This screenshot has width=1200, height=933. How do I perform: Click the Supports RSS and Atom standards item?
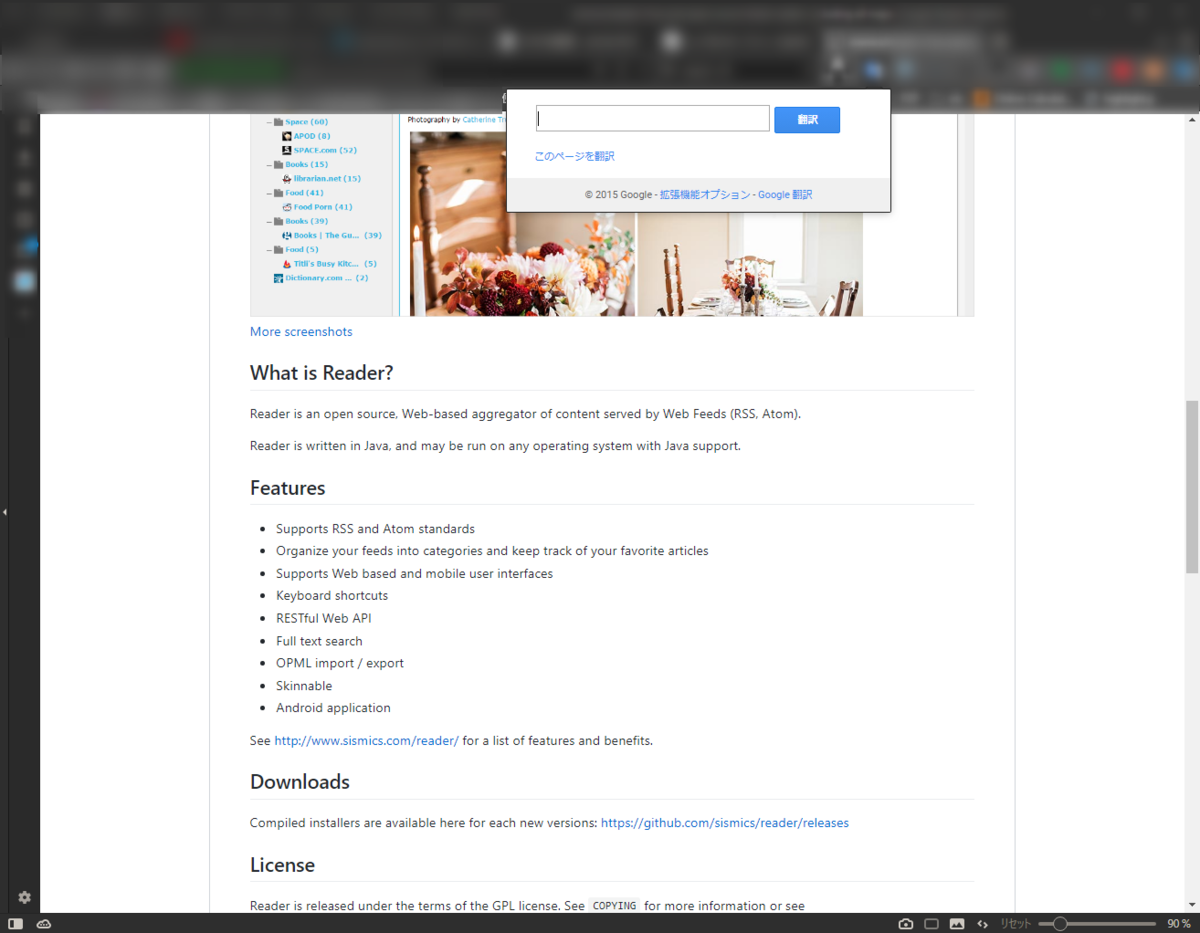click(x=375, y=529)
